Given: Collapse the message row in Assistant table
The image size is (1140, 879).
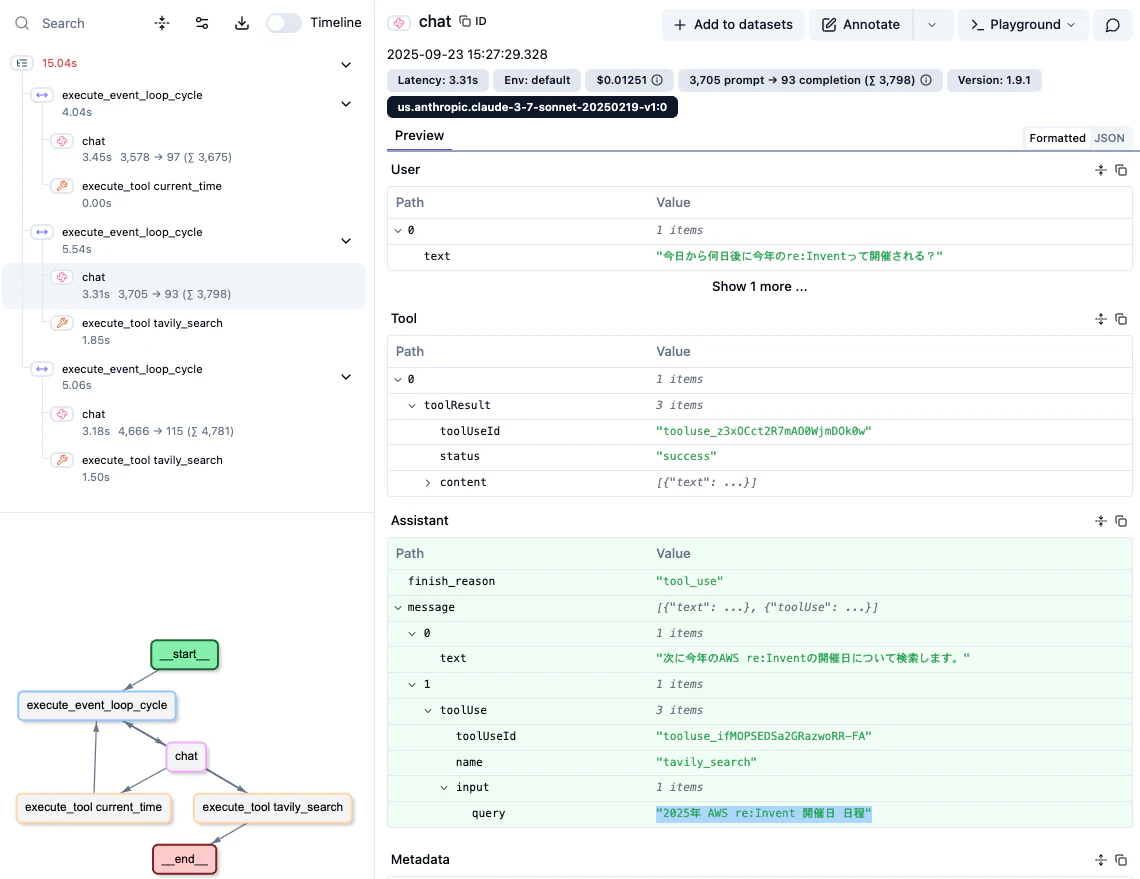Looking at the screenshot, I should (398, 608).
